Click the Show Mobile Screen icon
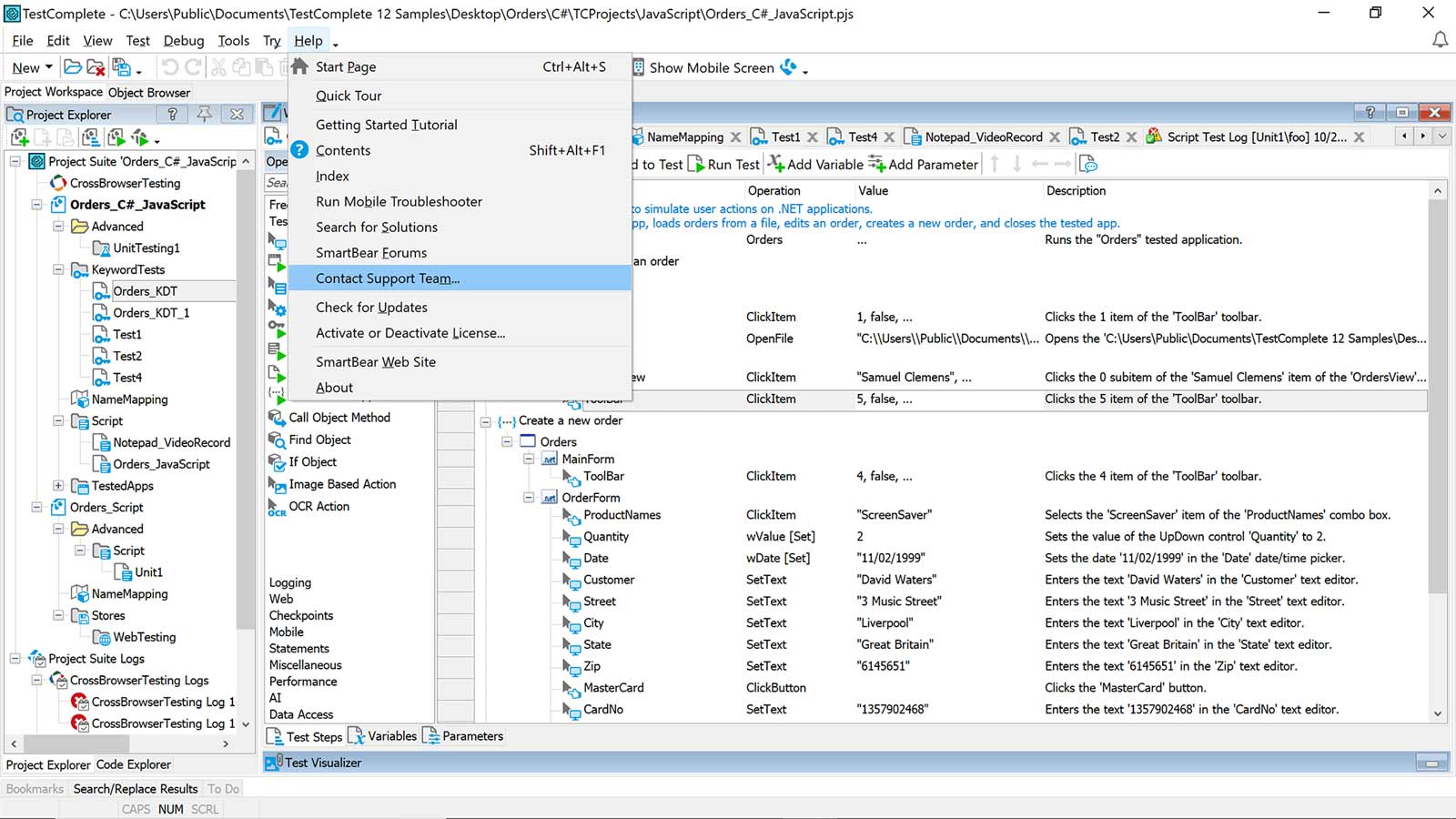 639,67
